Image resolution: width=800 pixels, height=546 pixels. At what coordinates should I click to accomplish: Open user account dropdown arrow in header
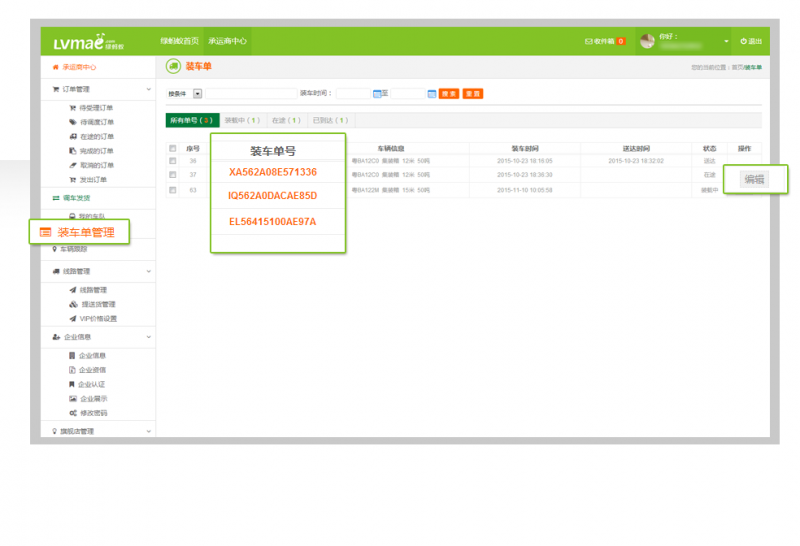726,41
